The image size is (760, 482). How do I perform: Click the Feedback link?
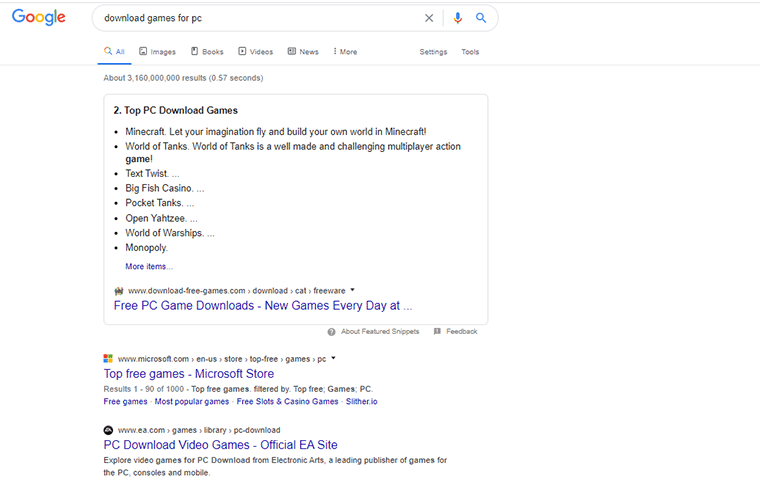[462, 332]
